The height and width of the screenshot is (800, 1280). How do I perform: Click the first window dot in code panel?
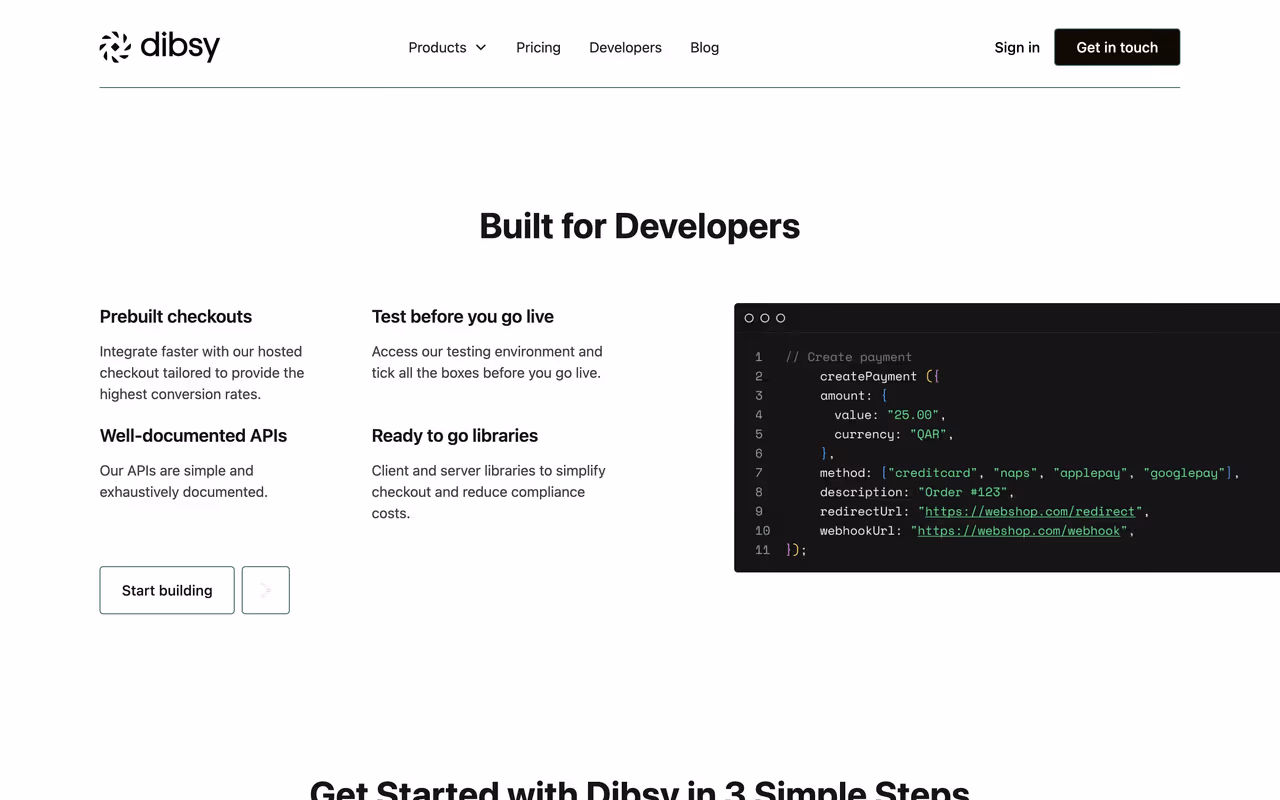pyautogui.click(x=749, y=318)
